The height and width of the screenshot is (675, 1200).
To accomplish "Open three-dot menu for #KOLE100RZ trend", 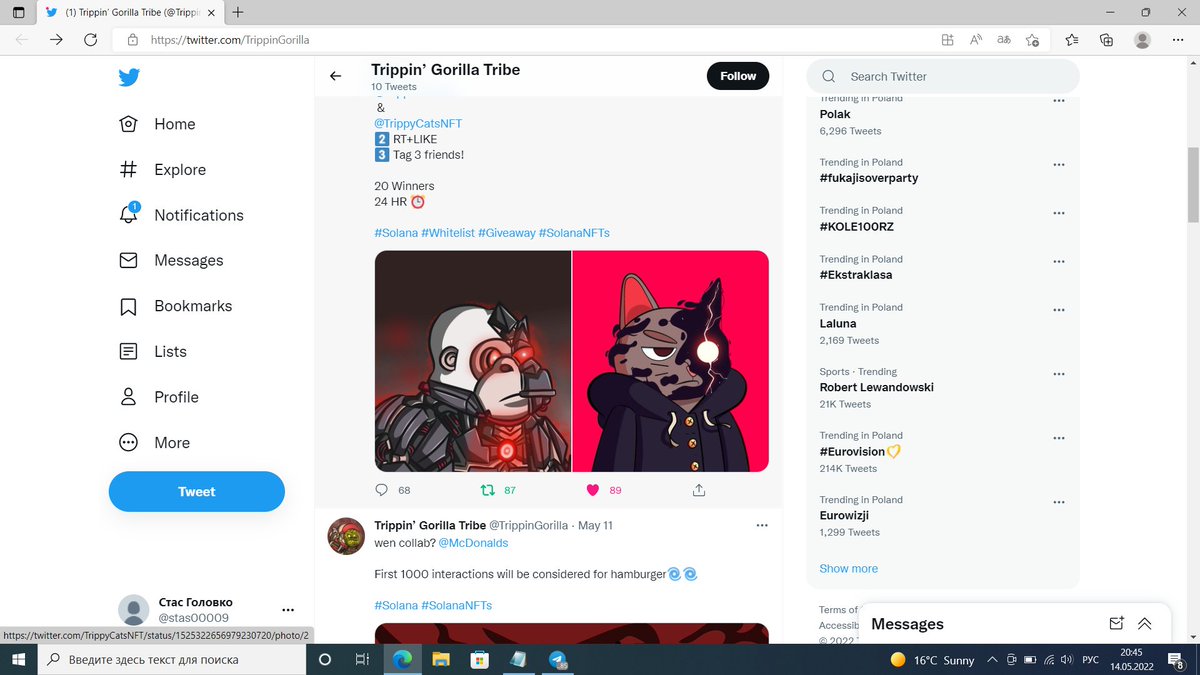I will [1059, 213].
